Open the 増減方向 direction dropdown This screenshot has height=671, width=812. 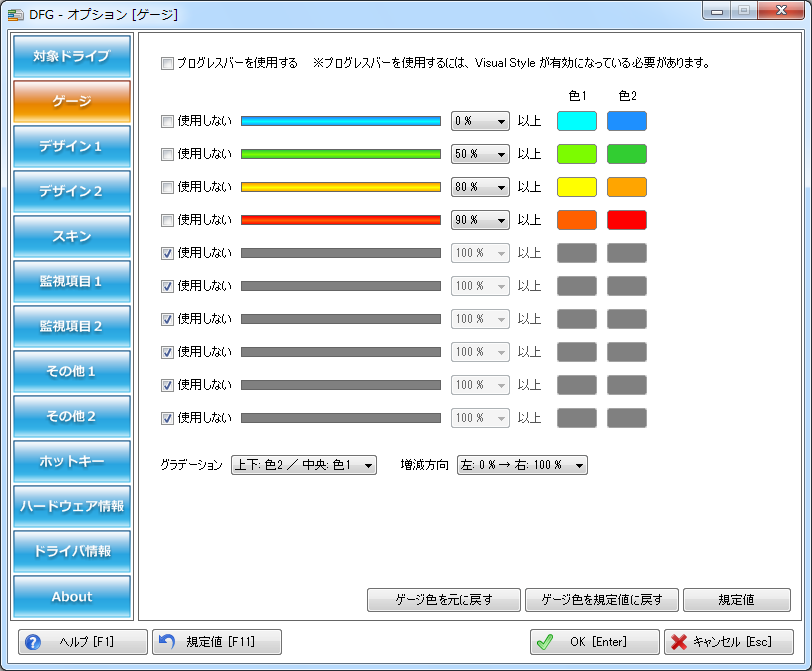521,465
